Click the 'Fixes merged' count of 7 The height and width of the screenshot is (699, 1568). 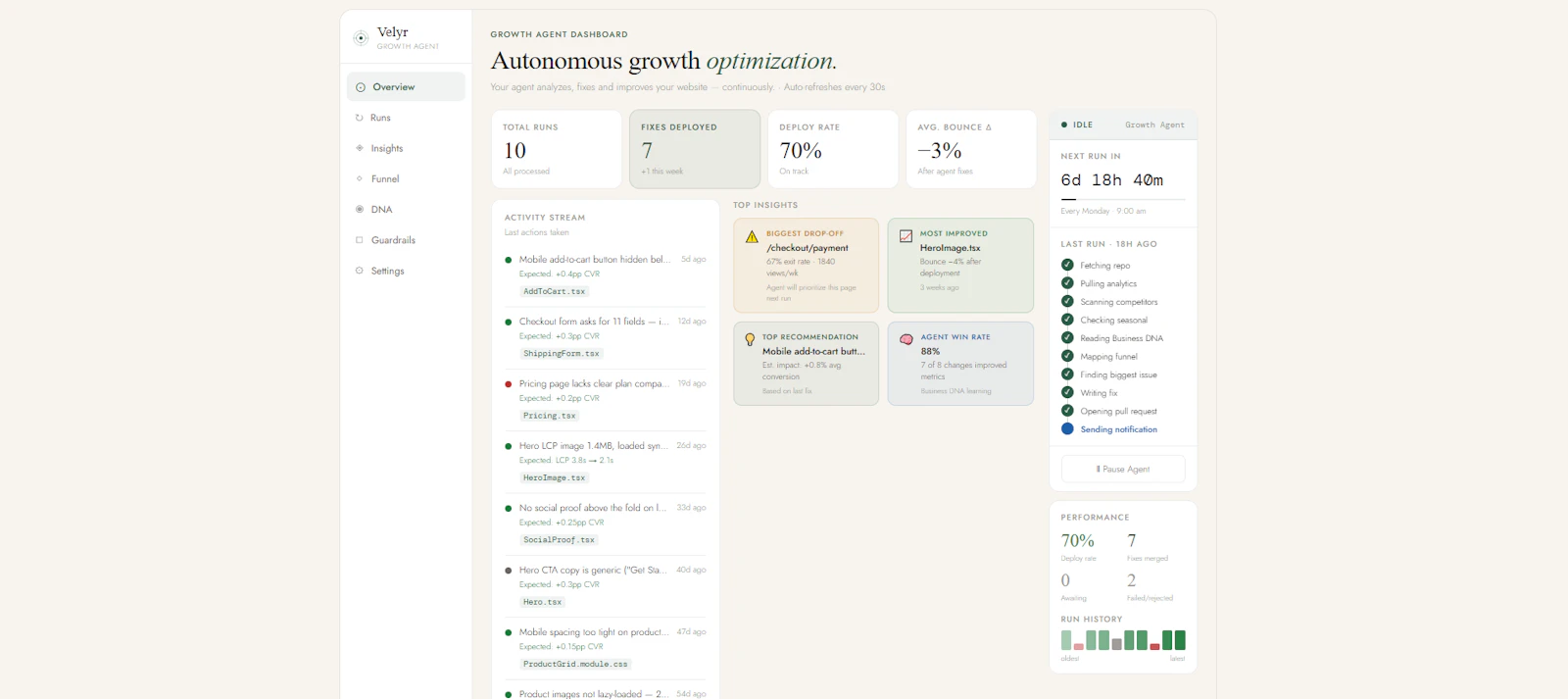[x=1132, y=541]
